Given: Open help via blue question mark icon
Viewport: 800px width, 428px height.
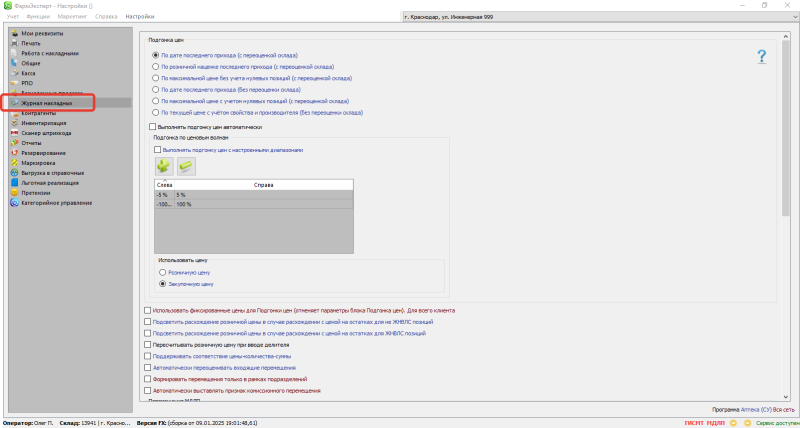Looking at the screenshot, I should (761, 57).
